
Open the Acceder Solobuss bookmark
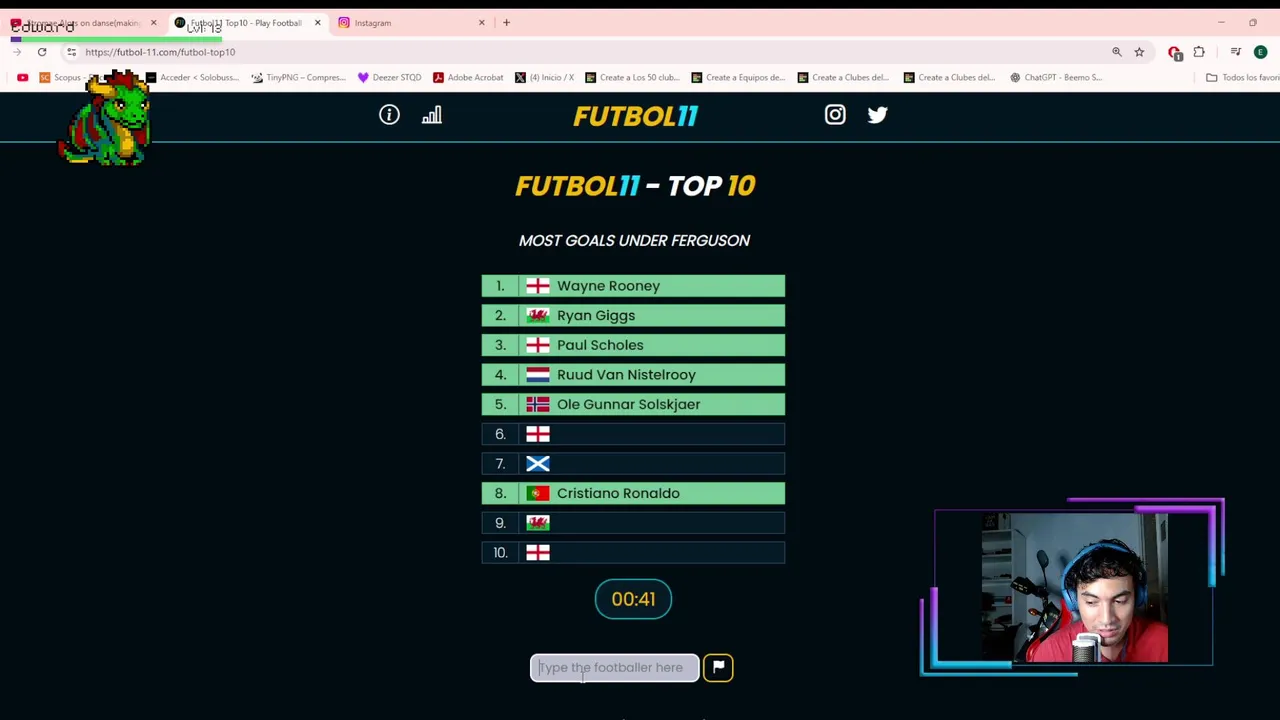pyautogui.click(x=191, y=77)
